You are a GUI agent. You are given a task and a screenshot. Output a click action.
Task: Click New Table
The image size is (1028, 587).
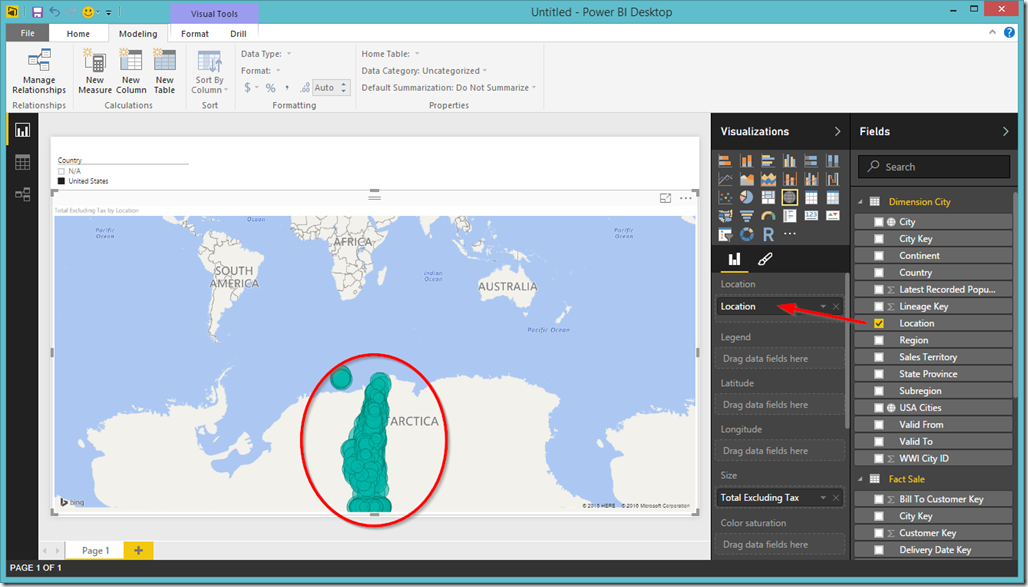(x=165, y=71)
